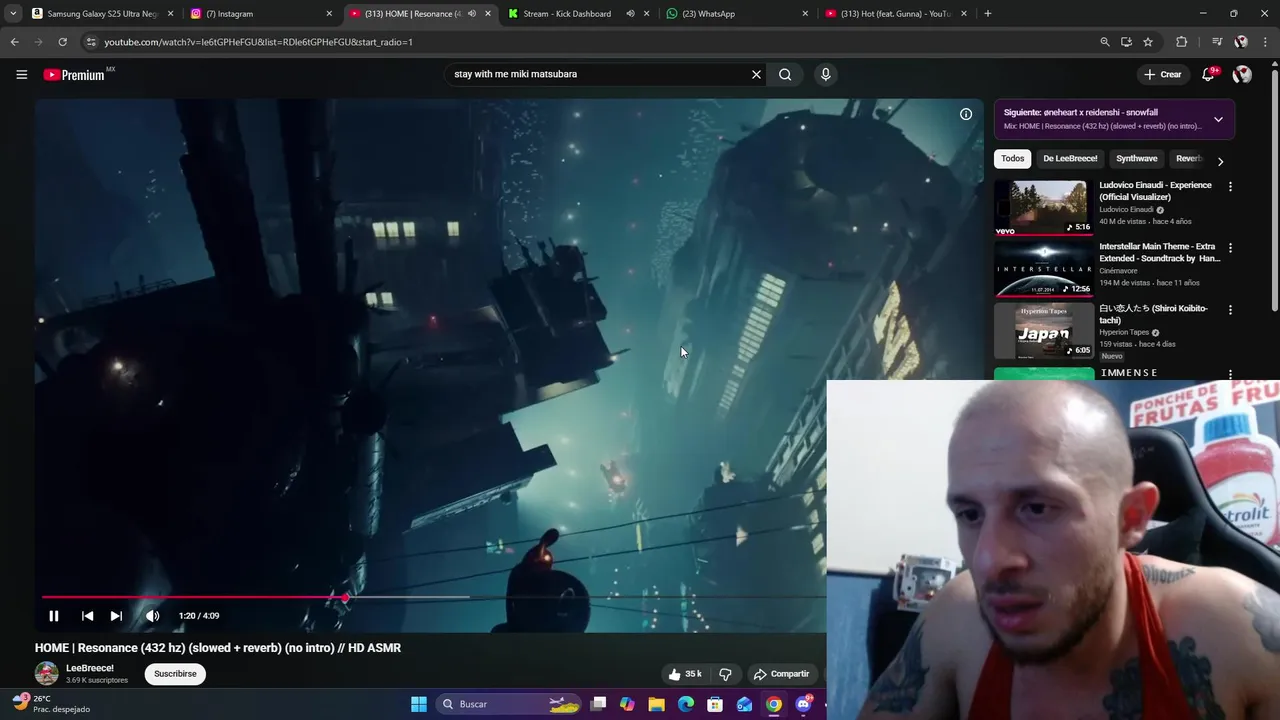This screenshot has height=720, width=1280.
Task: Clear the YouTube search text with X
Action: coord(756,74)
